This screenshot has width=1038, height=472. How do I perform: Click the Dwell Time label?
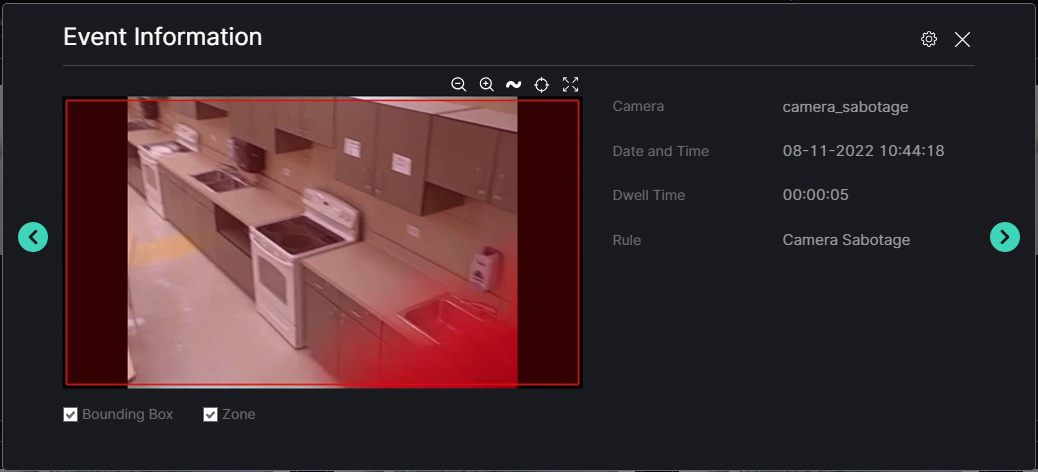pos(649,195)
